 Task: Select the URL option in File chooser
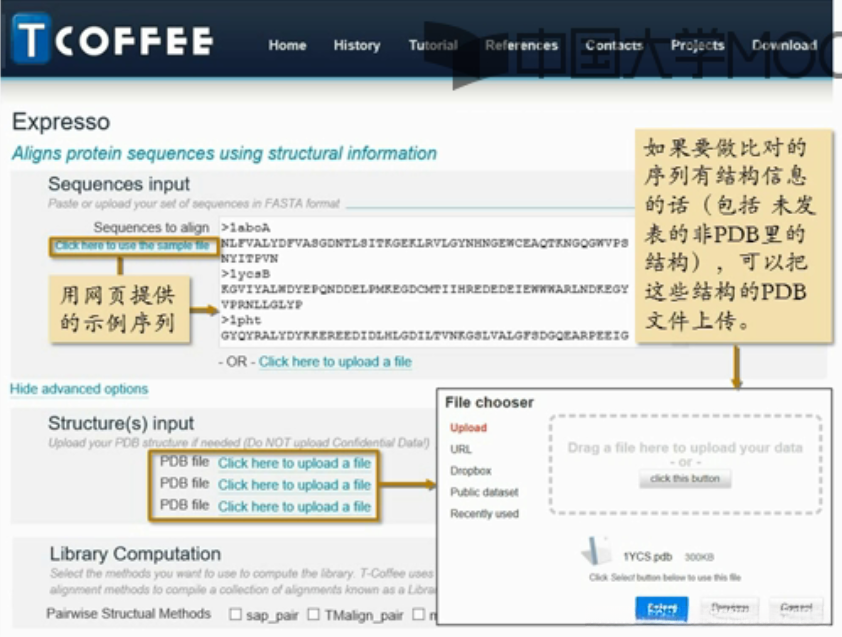(461, 449)
